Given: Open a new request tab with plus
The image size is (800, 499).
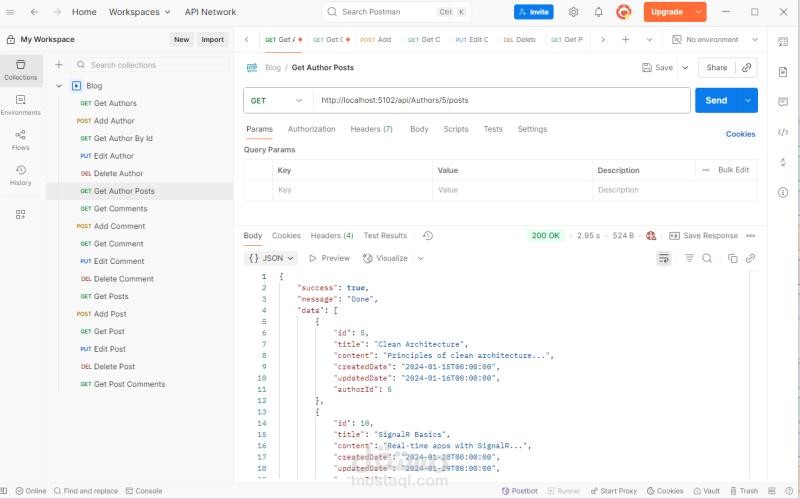Looking at the screenshot, I should [x=626, y=39].
